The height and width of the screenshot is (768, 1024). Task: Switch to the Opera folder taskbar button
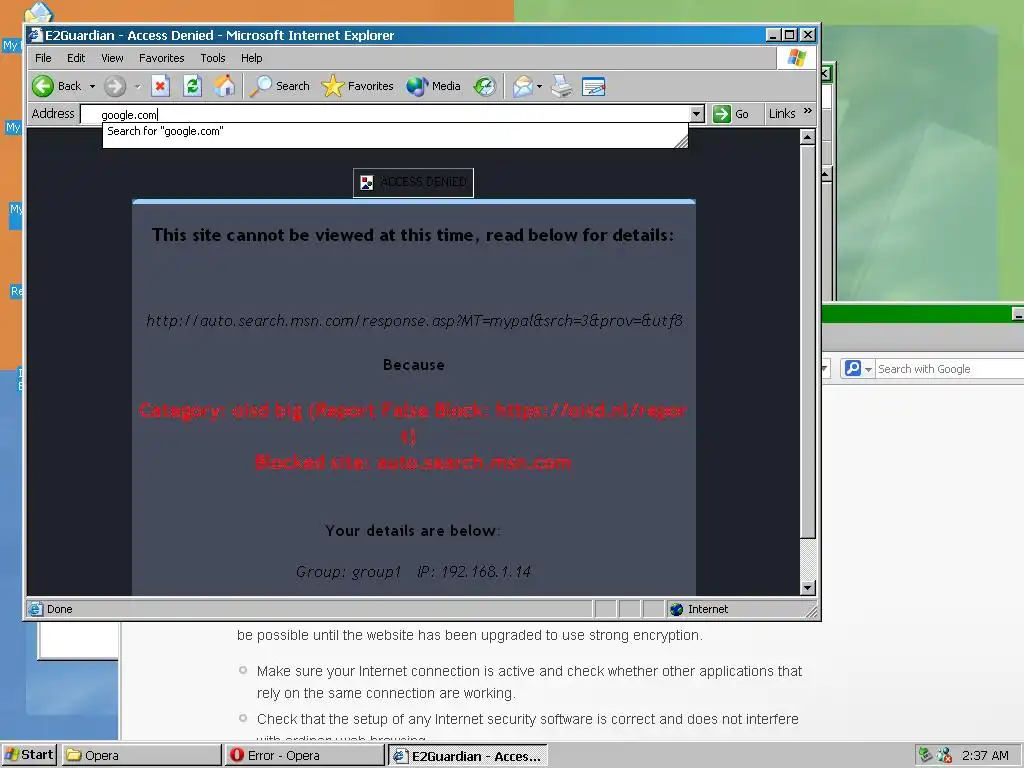click(142, 756)
